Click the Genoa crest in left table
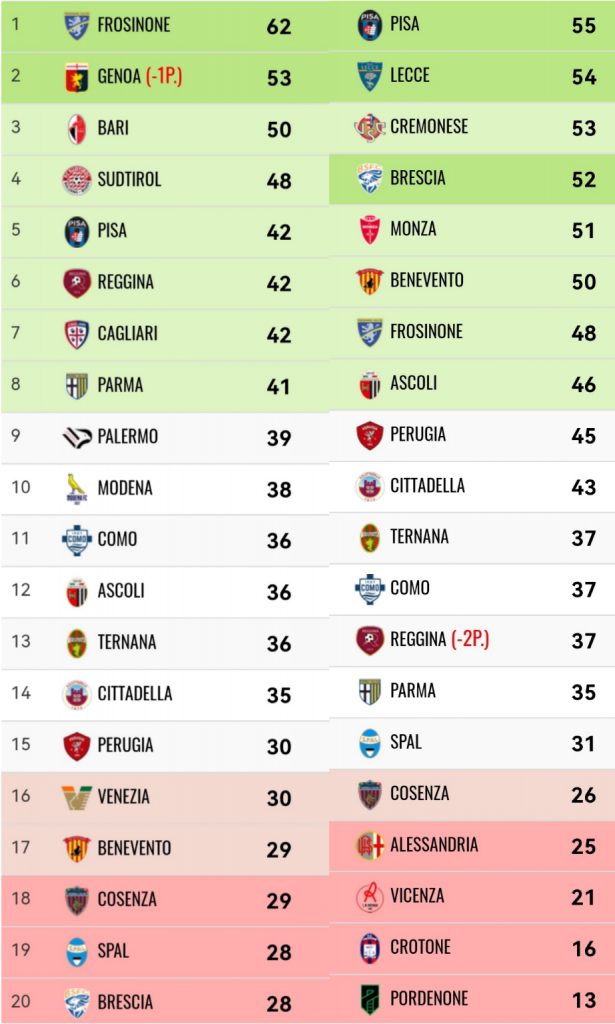The image size is (615, 1024). pos(76,77)
